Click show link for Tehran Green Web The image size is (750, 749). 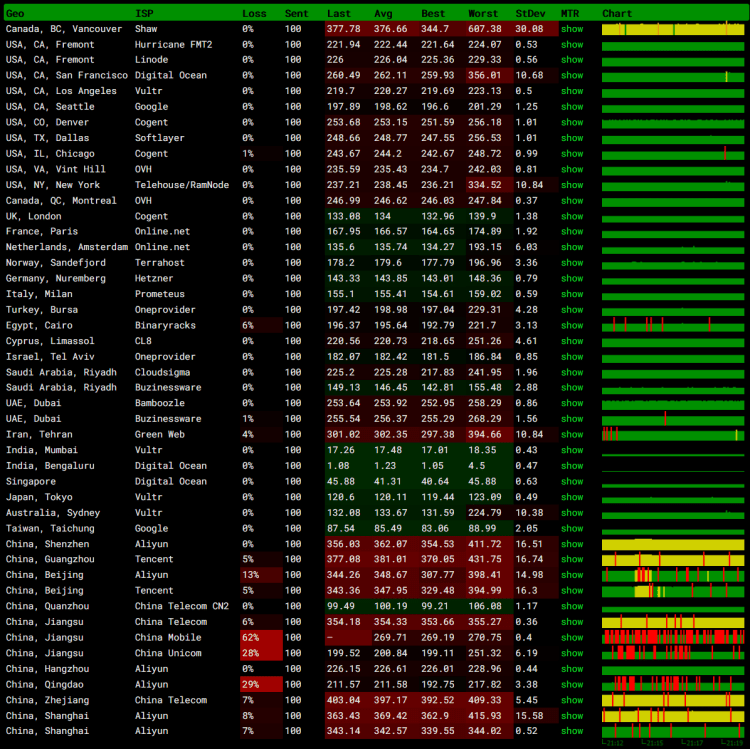pyautogui.click(x=571, y=434)
